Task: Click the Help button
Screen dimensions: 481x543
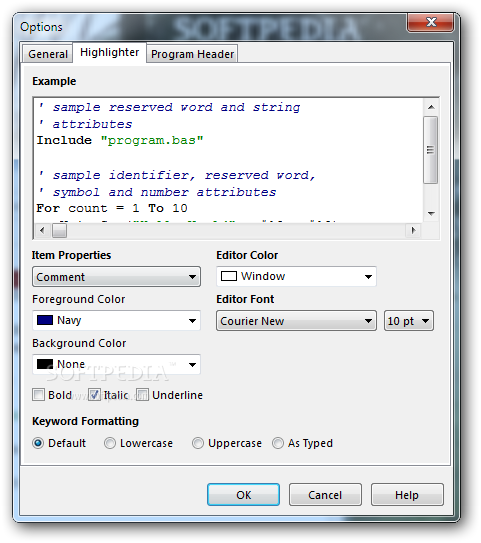Action: click(x=407, y=495)
